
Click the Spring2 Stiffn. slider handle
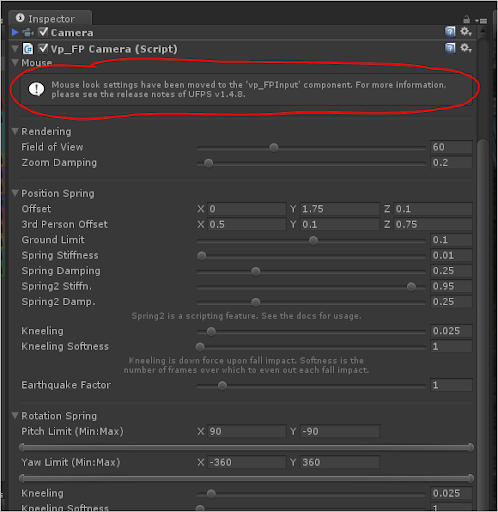coord(411,287)
